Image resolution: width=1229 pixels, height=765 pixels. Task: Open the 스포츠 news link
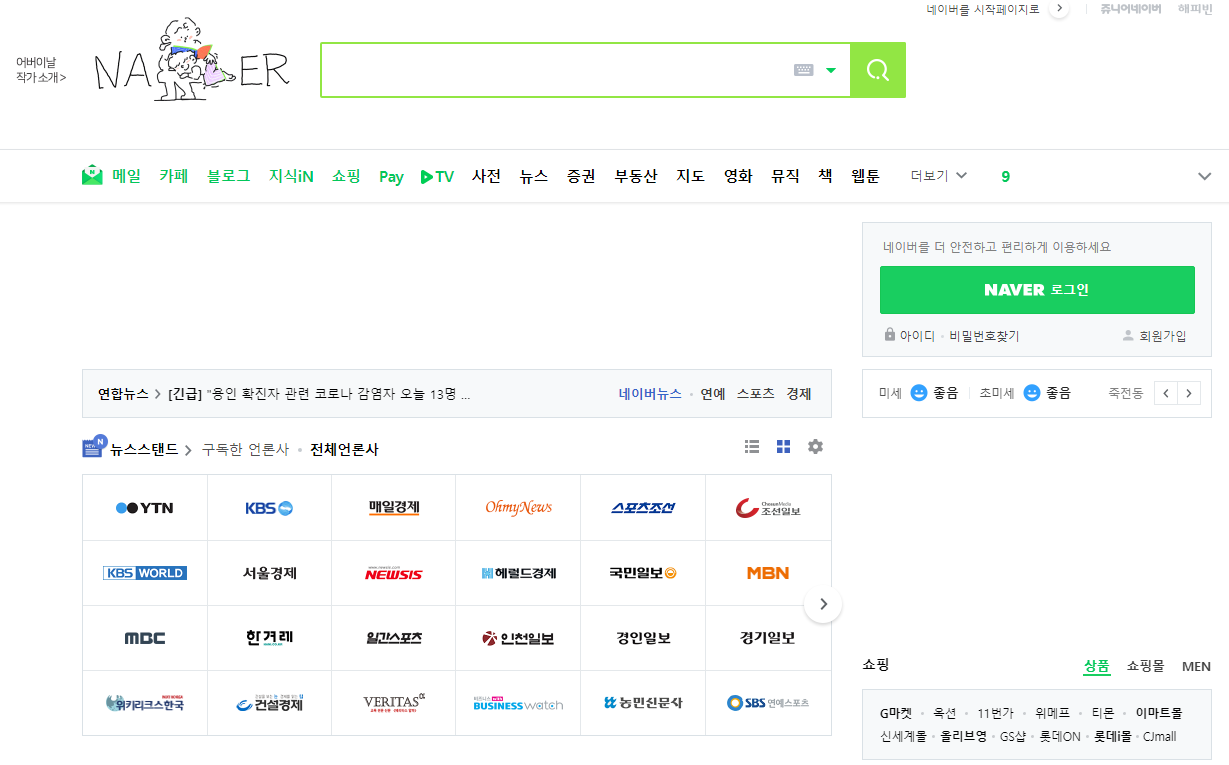coord(756,394)
